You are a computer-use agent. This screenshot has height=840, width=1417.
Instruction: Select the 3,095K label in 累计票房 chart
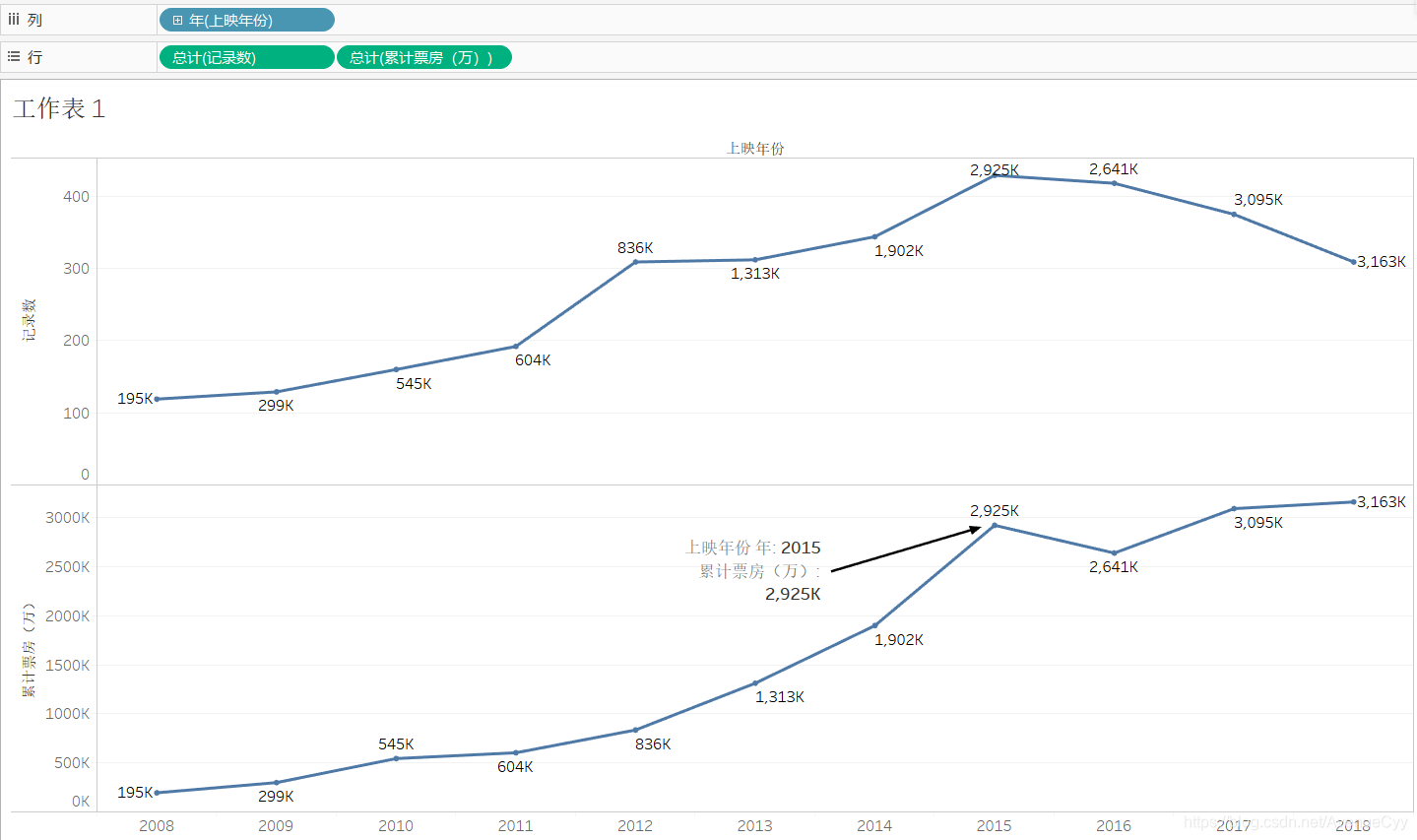coord(1258,523)
